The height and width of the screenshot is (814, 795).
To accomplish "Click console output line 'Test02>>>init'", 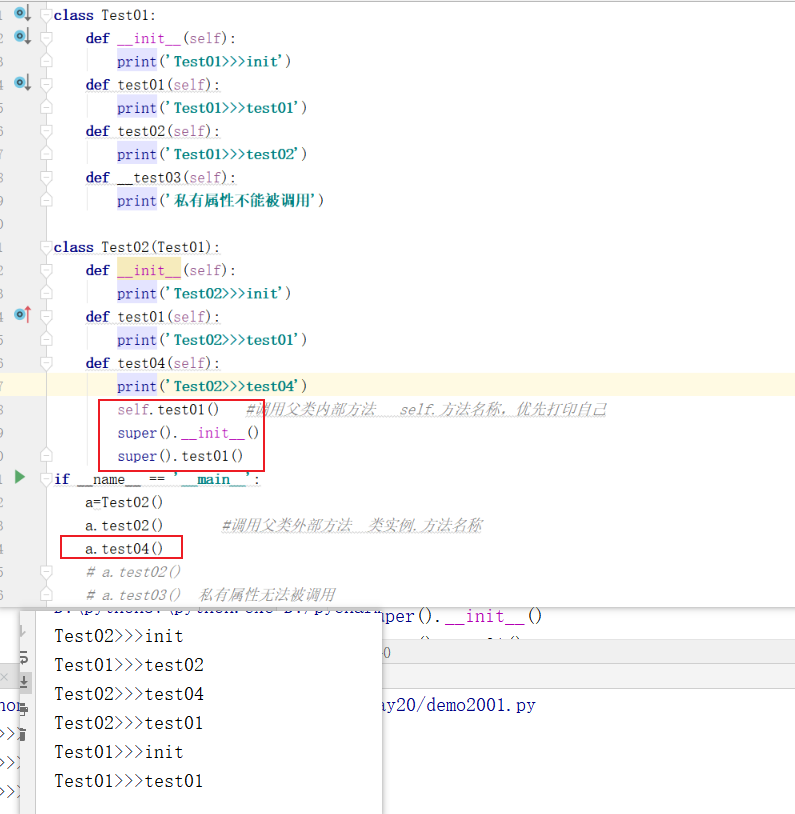I will click(119, 636).
